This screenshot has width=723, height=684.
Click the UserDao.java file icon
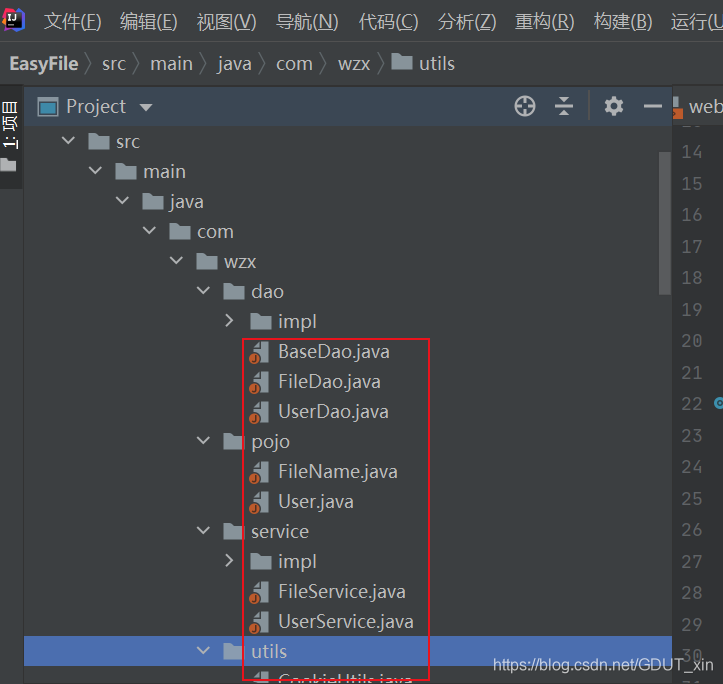click(x=259, y=412)
